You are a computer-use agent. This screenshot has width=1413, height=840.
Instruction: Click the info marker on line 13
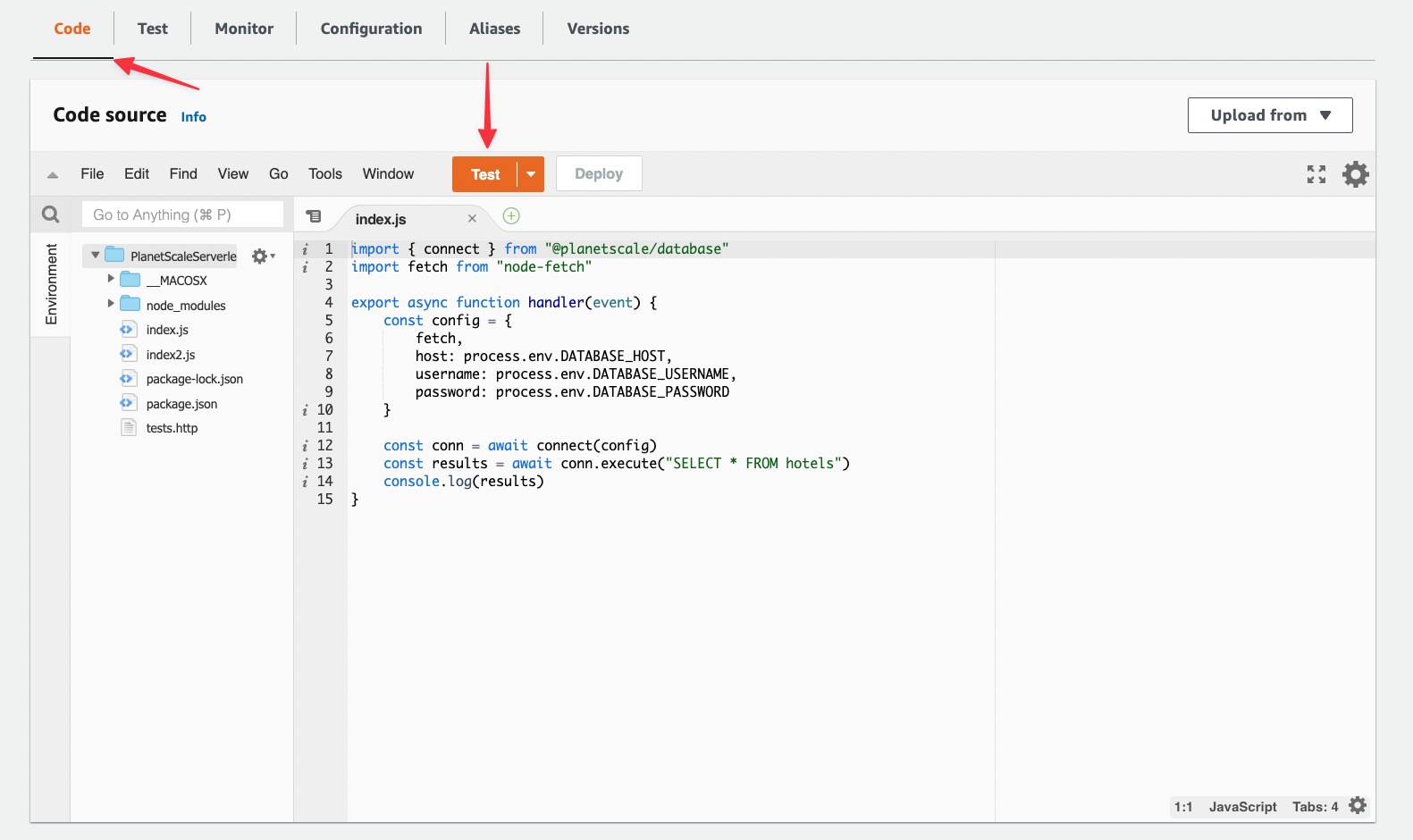pyautogui.click(x=305, y=464)
